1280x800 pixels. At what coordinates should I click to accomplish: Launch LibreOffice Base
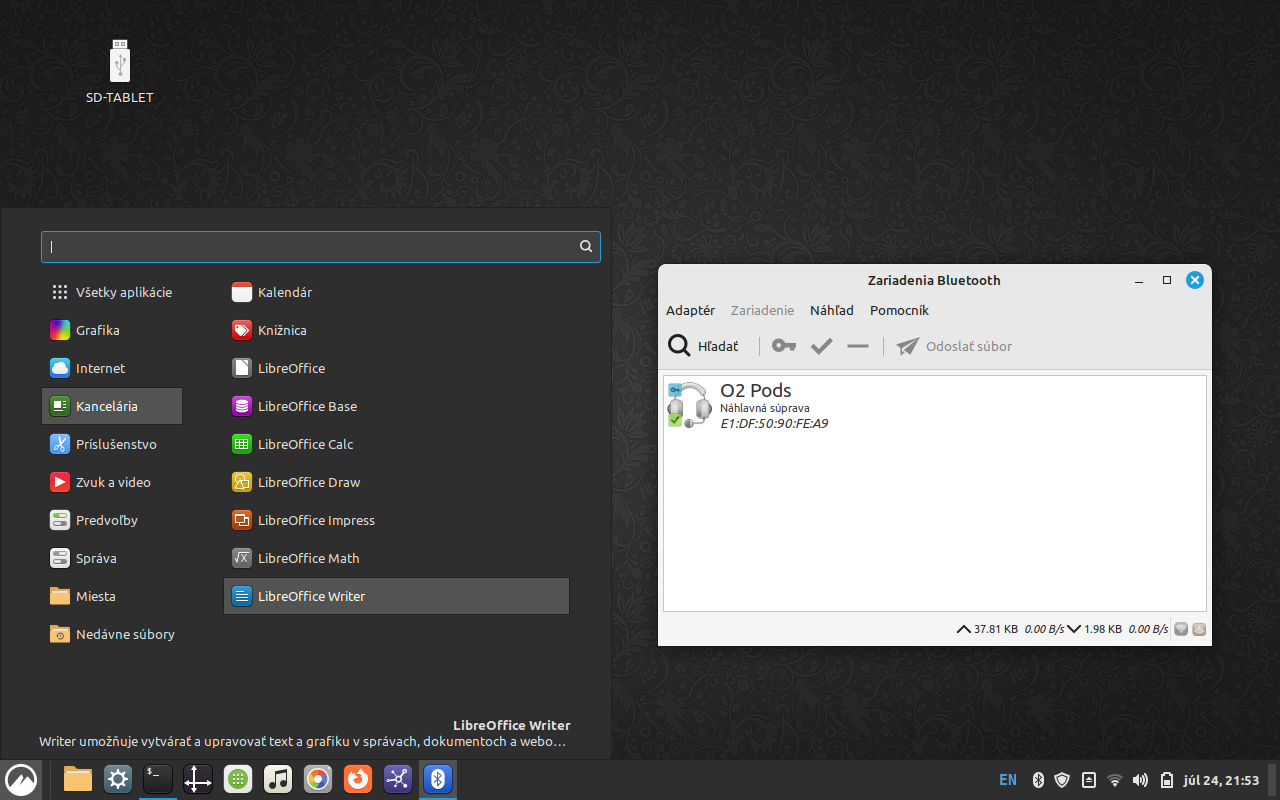(x=396, y=406)
